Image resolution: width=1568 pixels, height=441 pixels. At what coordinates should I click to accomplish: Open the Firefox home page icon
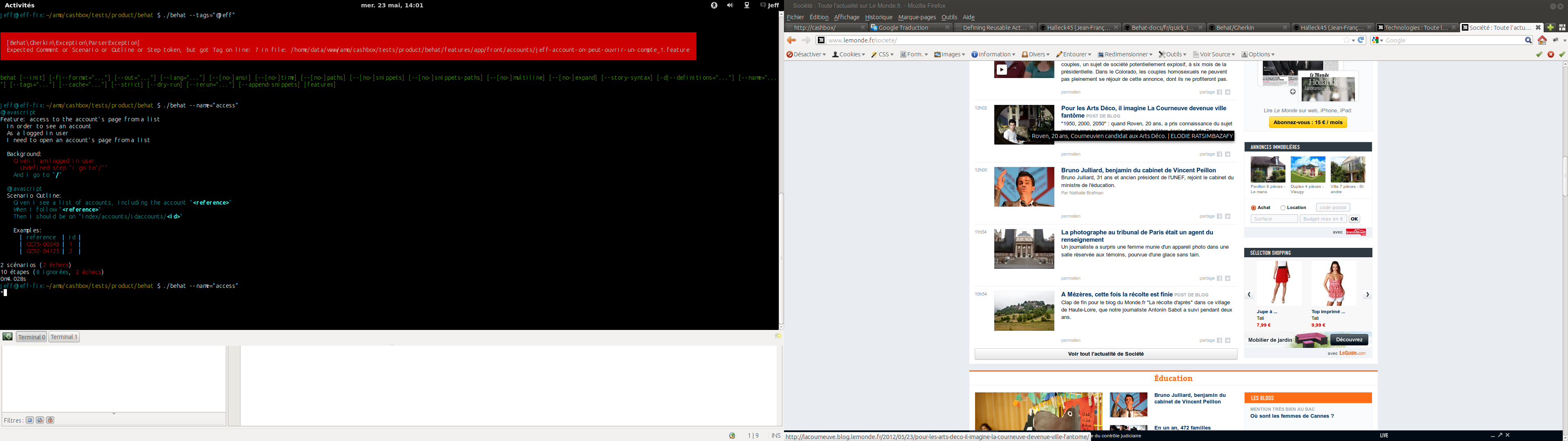1542,40
